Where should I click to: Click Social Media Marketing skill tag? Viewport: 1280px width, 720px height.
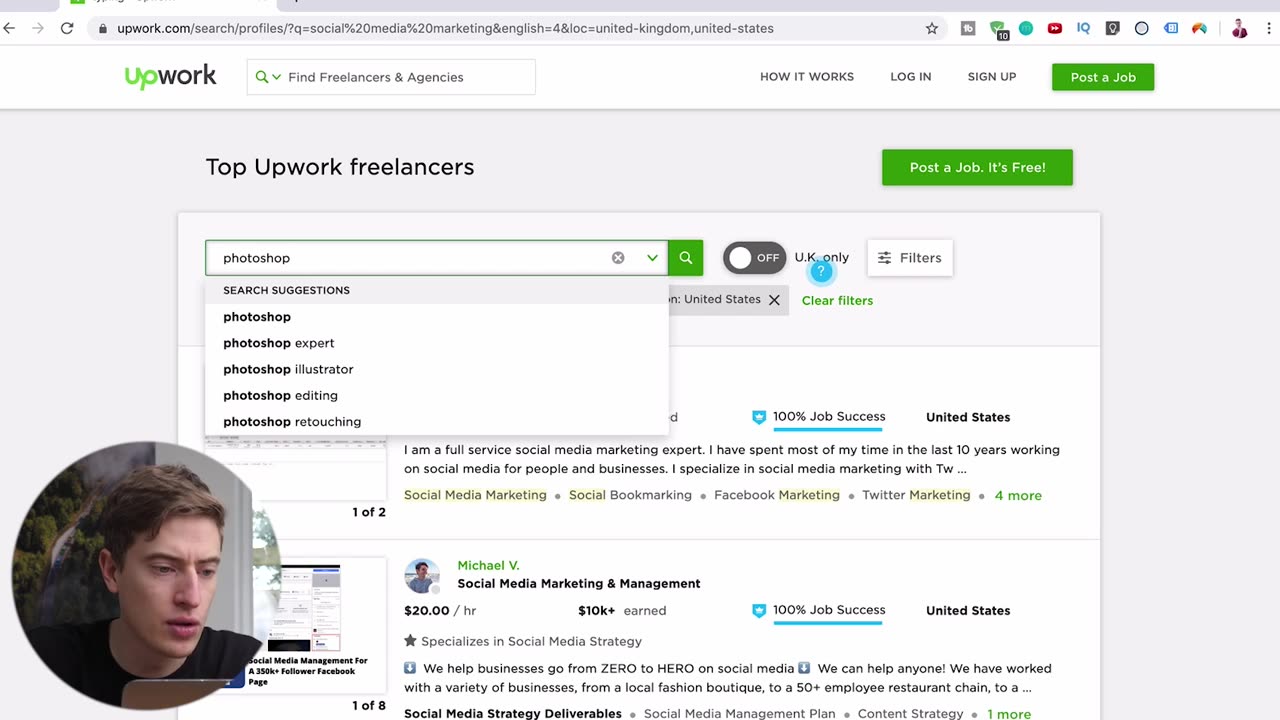[475, 495]
